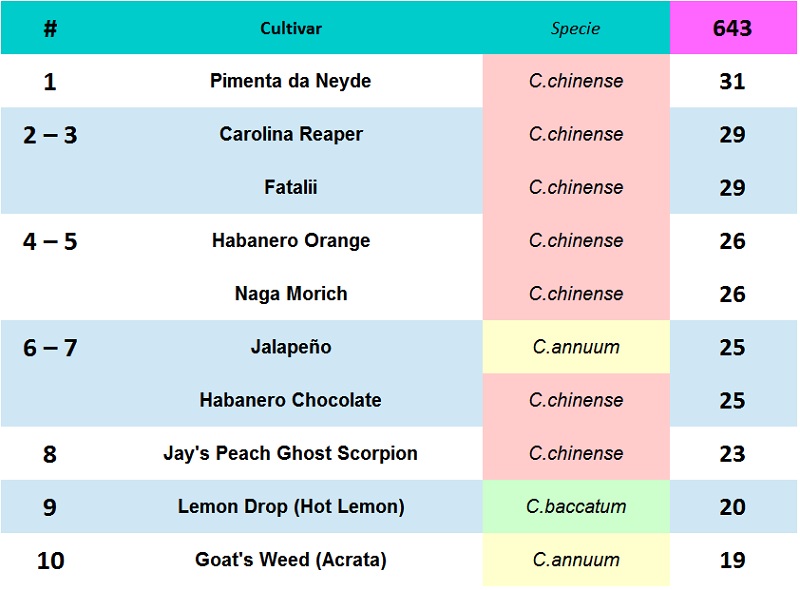This screenshot has width=800, height=590.
Task: Click the rank 10 cell
Action: pos(51,560)
